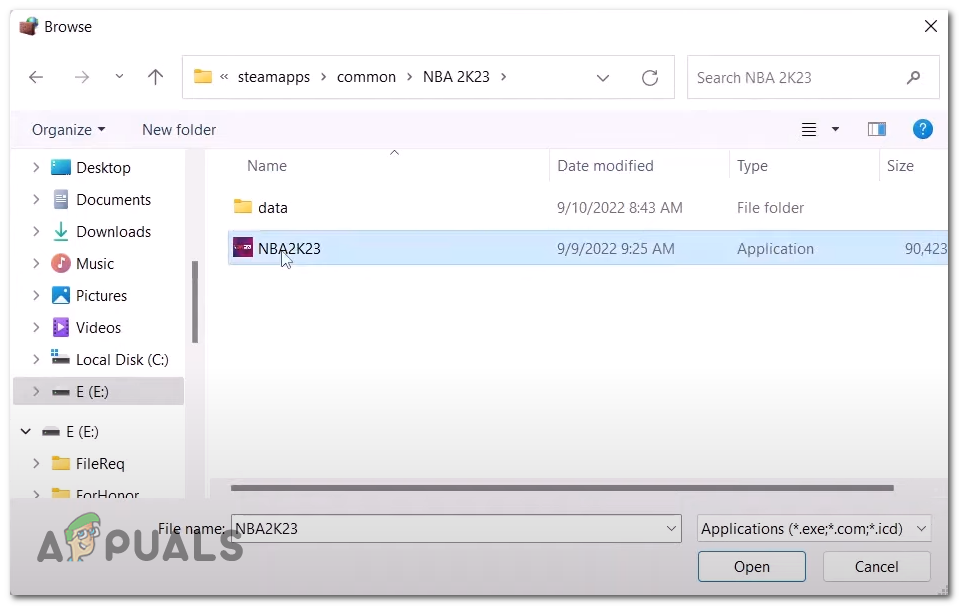The width and height of the screenshot is (959, 606).
Task: Show hidden path segments via double chevron
Action: [224, 77]
